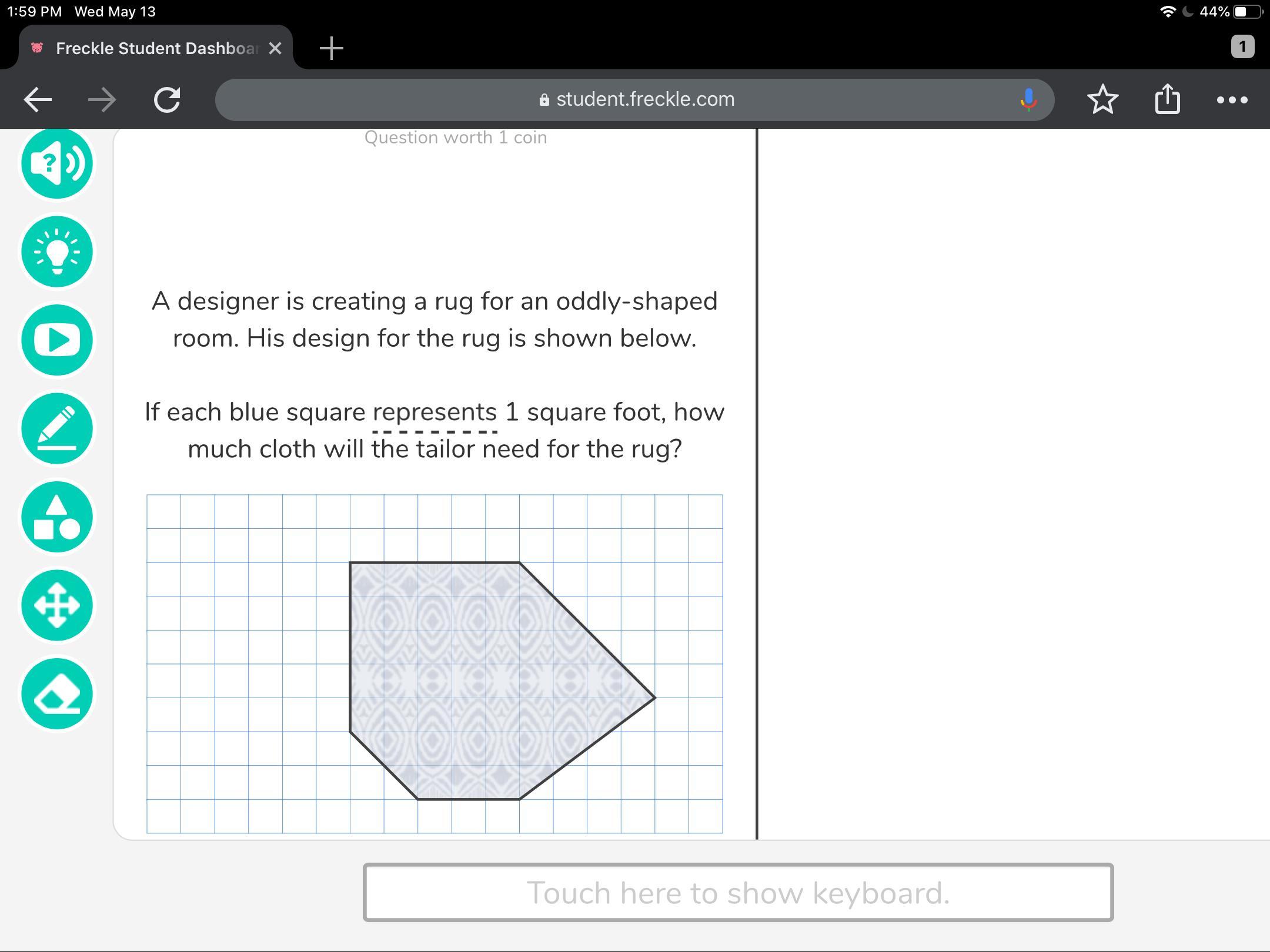Open a new browser tab

click(x=332, y=48)
